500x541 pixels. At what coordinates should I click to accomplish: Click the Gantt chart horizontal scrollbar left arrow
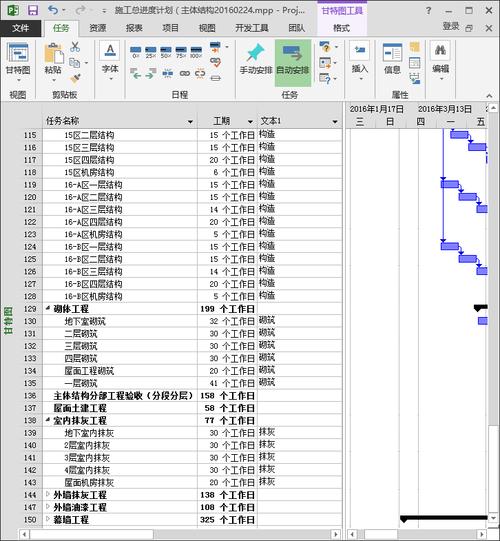(352, 534)
